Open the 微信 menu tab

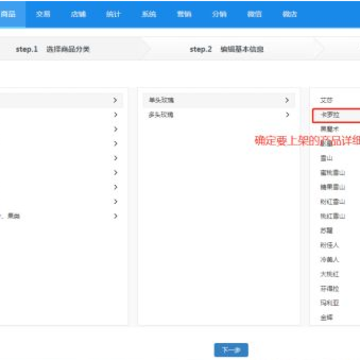pos(255,14)
